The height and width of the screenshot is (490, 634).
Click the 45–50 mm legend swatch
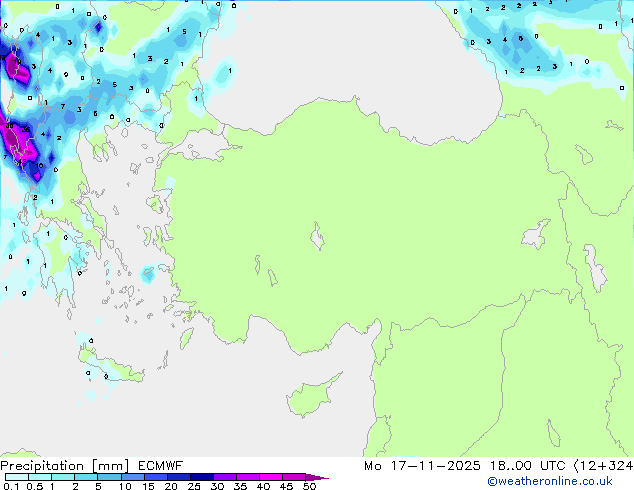click(x=294, y=477)
